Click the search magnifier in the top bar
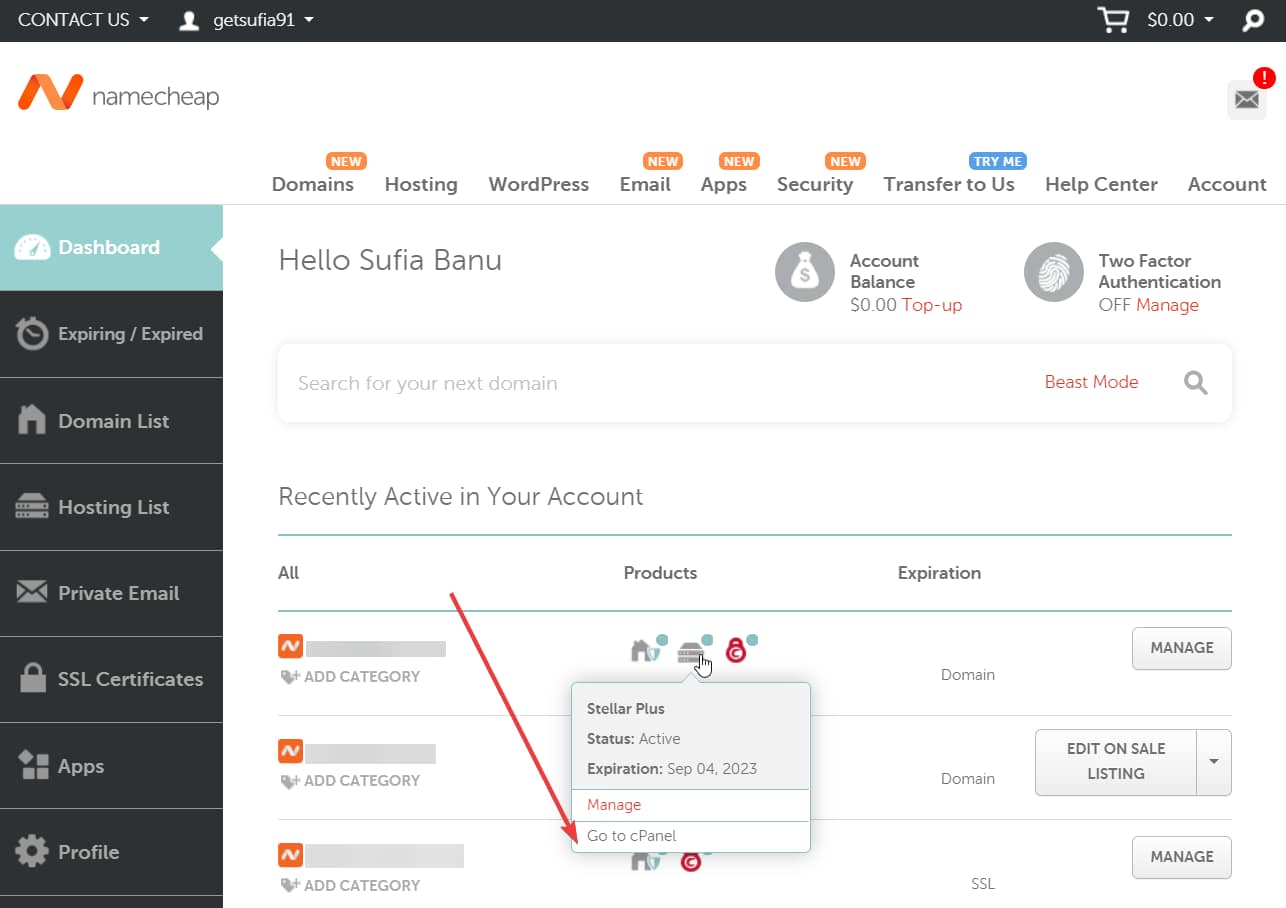 1253,19
